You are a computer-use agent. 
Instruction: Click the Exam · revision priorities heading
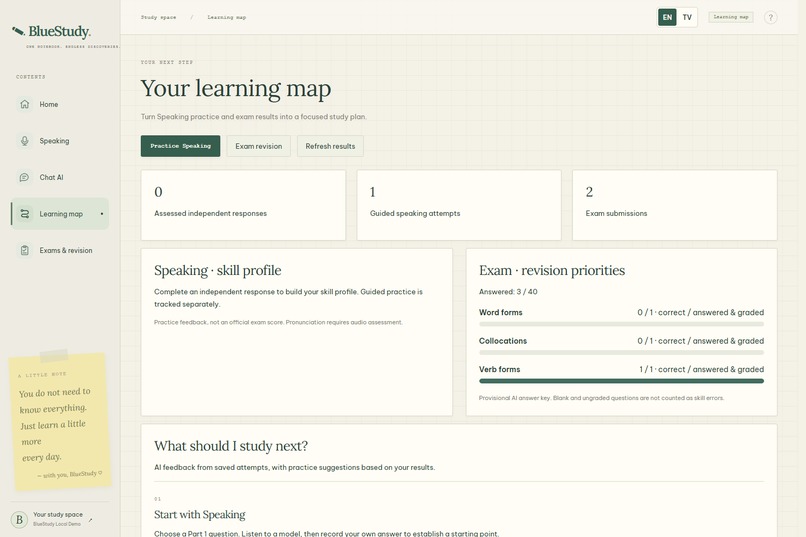click(552, 270)
